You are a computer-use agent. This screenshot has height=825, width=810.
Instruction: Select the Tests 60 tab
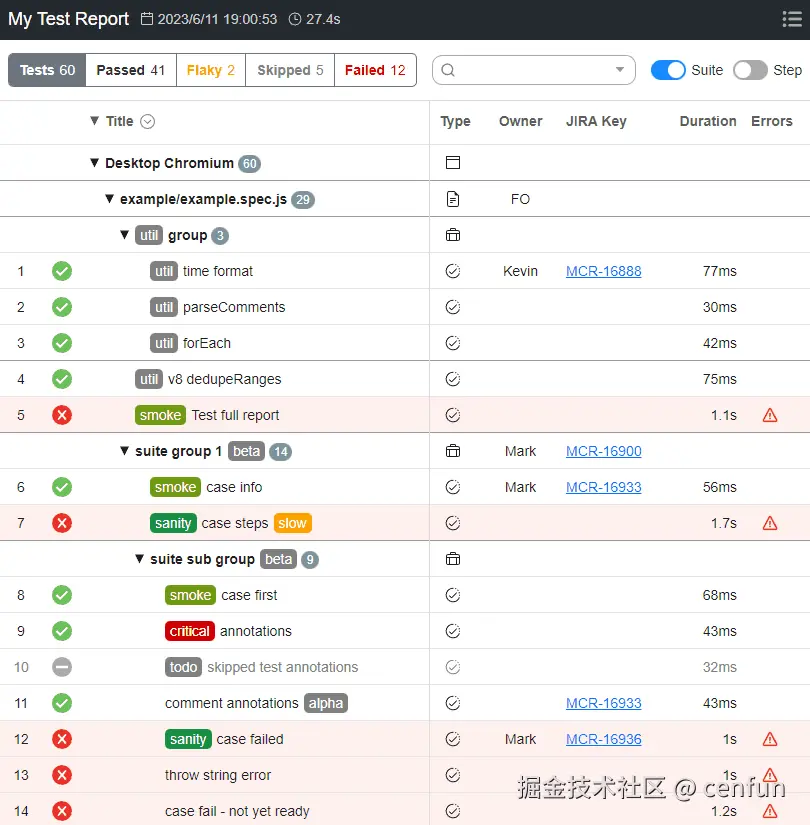tap(47, 70)
